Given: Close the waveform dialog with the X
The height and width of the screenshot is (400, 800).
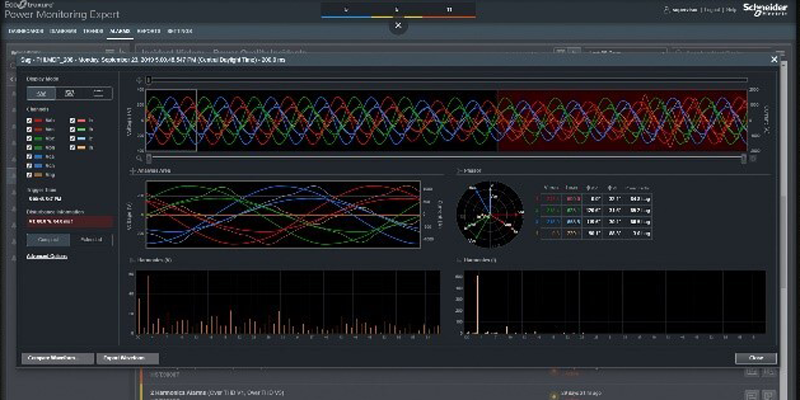Looking at the screenshot, I should click(x=773, y=60).
